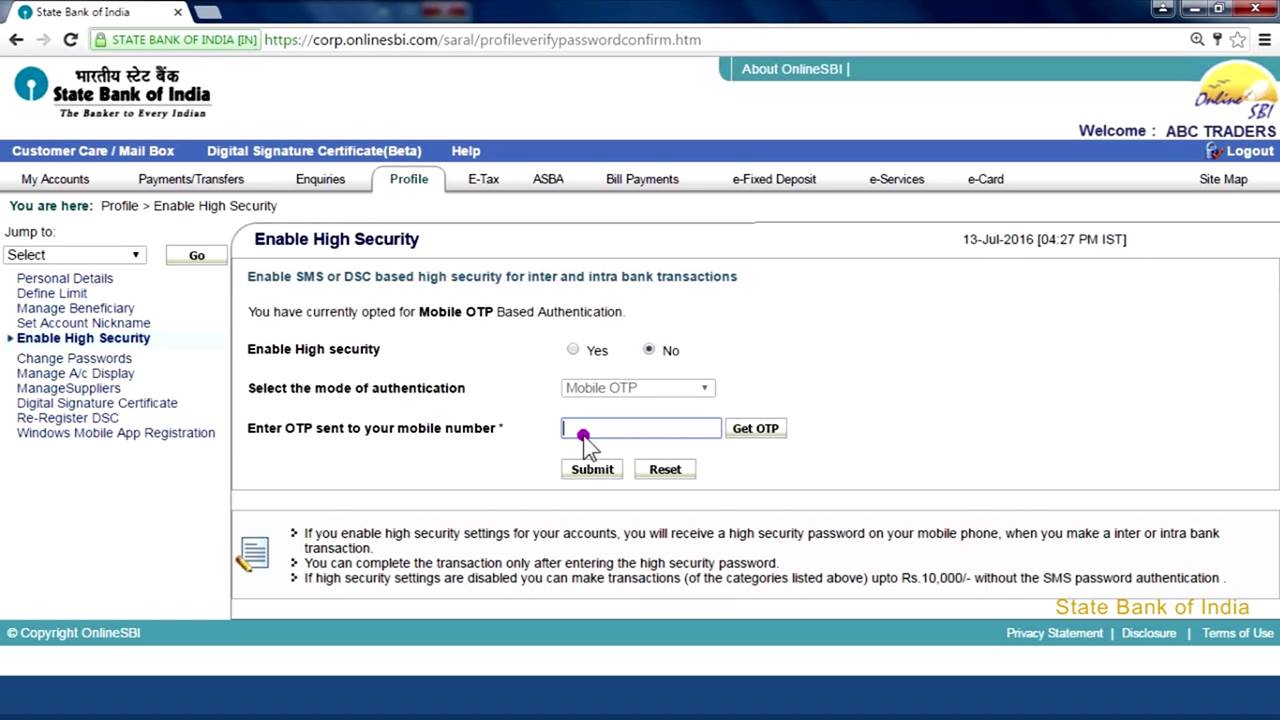Click the Go button

(197, 255)
